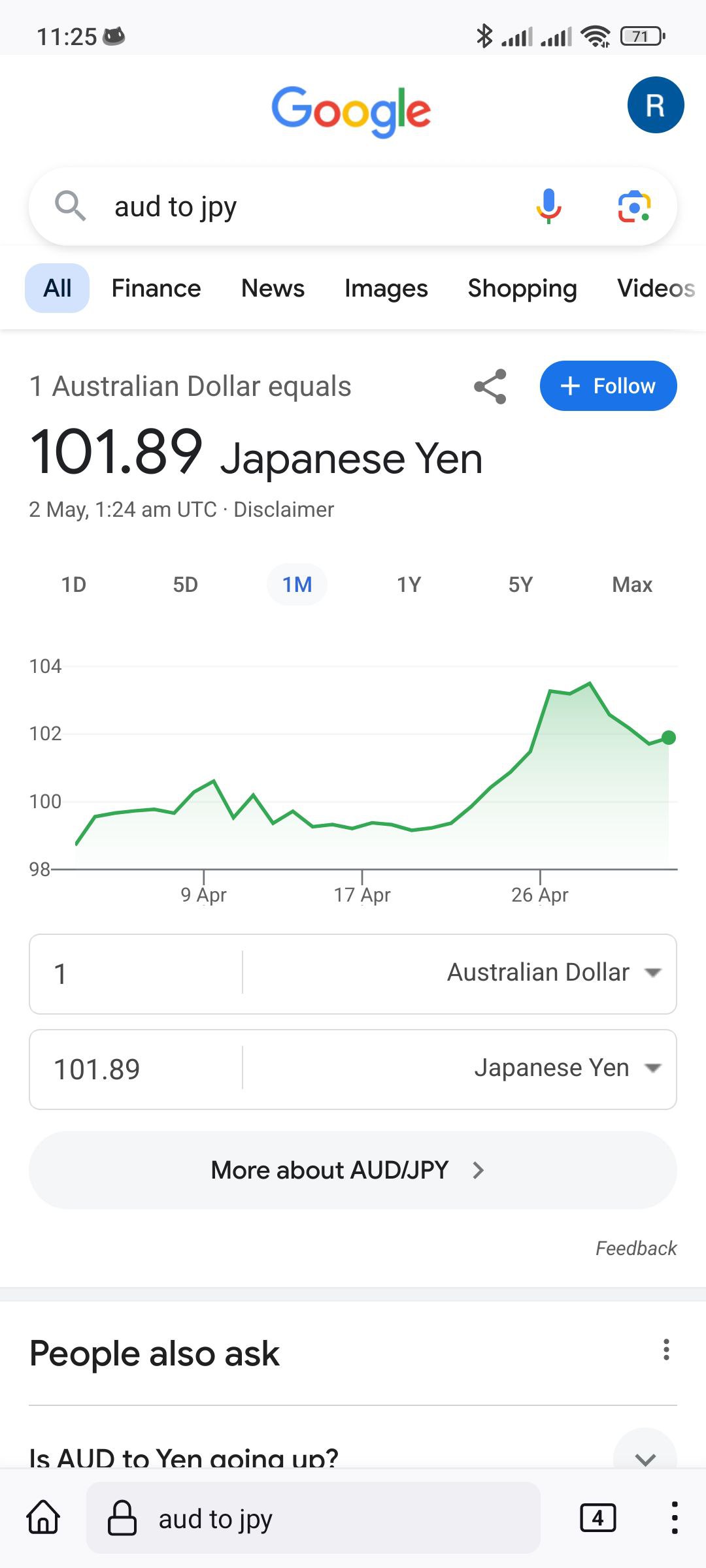Show the Max chart range

coord(631,584)
